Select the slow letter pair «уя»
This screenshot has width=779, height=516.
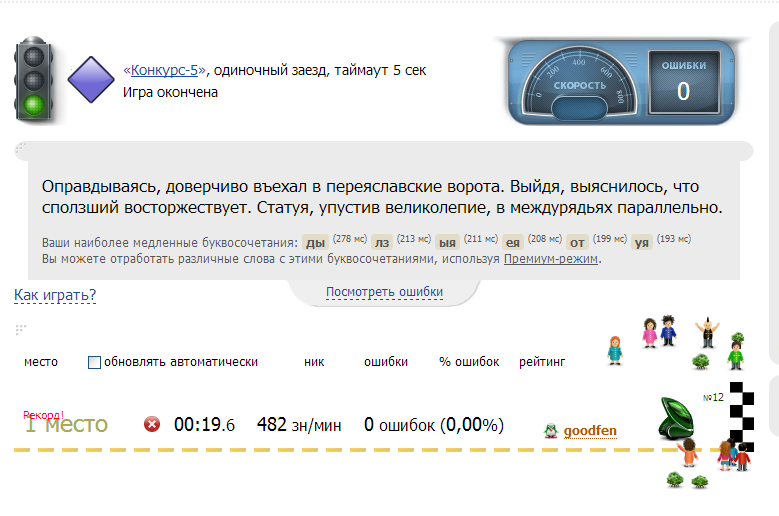[642, 242]
